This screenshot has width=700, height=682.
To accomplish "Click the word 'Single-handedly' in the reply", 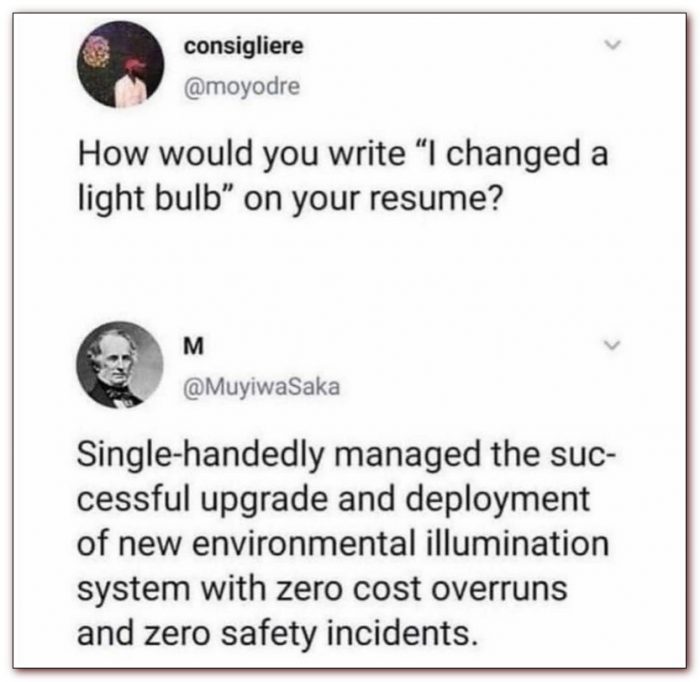I will pos(194,458).
